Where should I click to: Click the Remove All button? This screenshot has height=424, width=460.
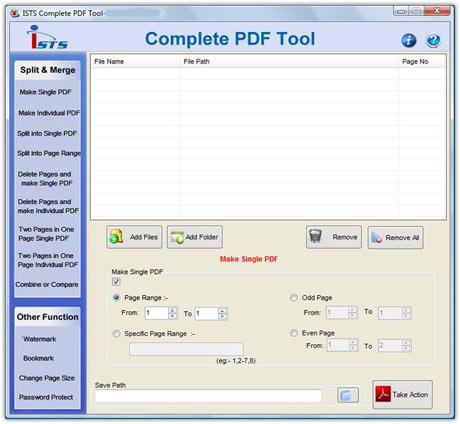[x=396, y=238]
